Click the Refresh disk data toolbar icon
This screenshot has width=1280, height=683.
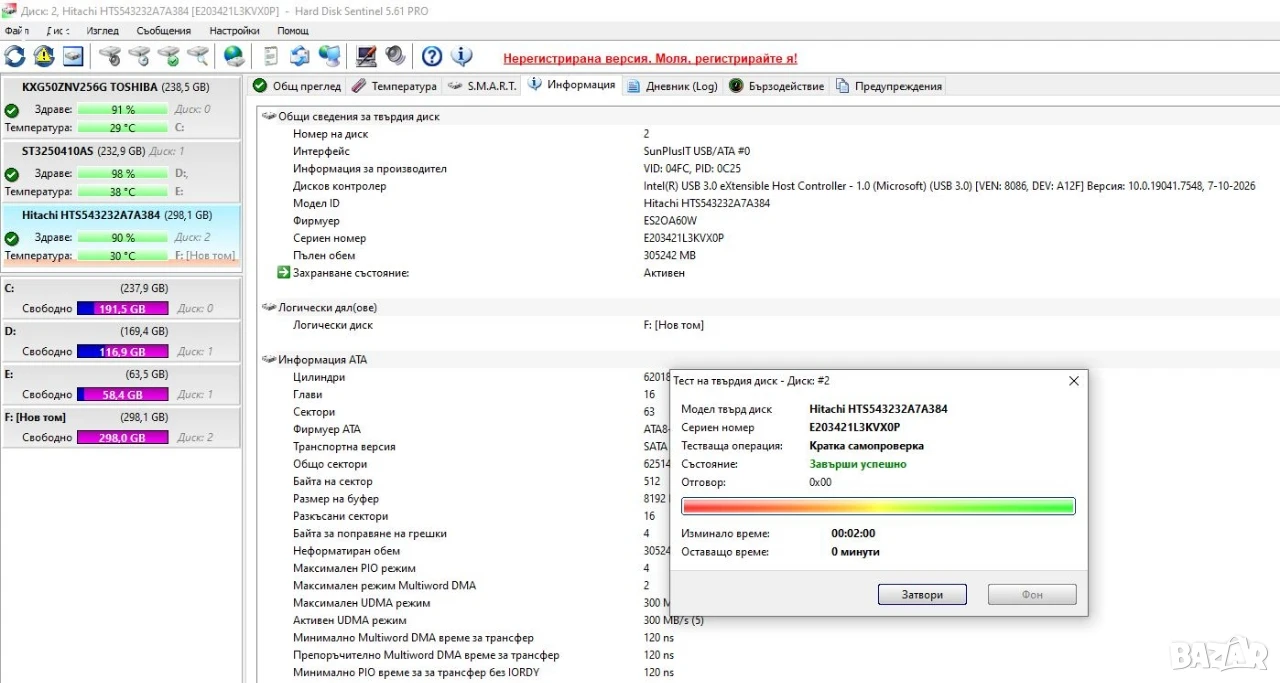pos(15,56)
